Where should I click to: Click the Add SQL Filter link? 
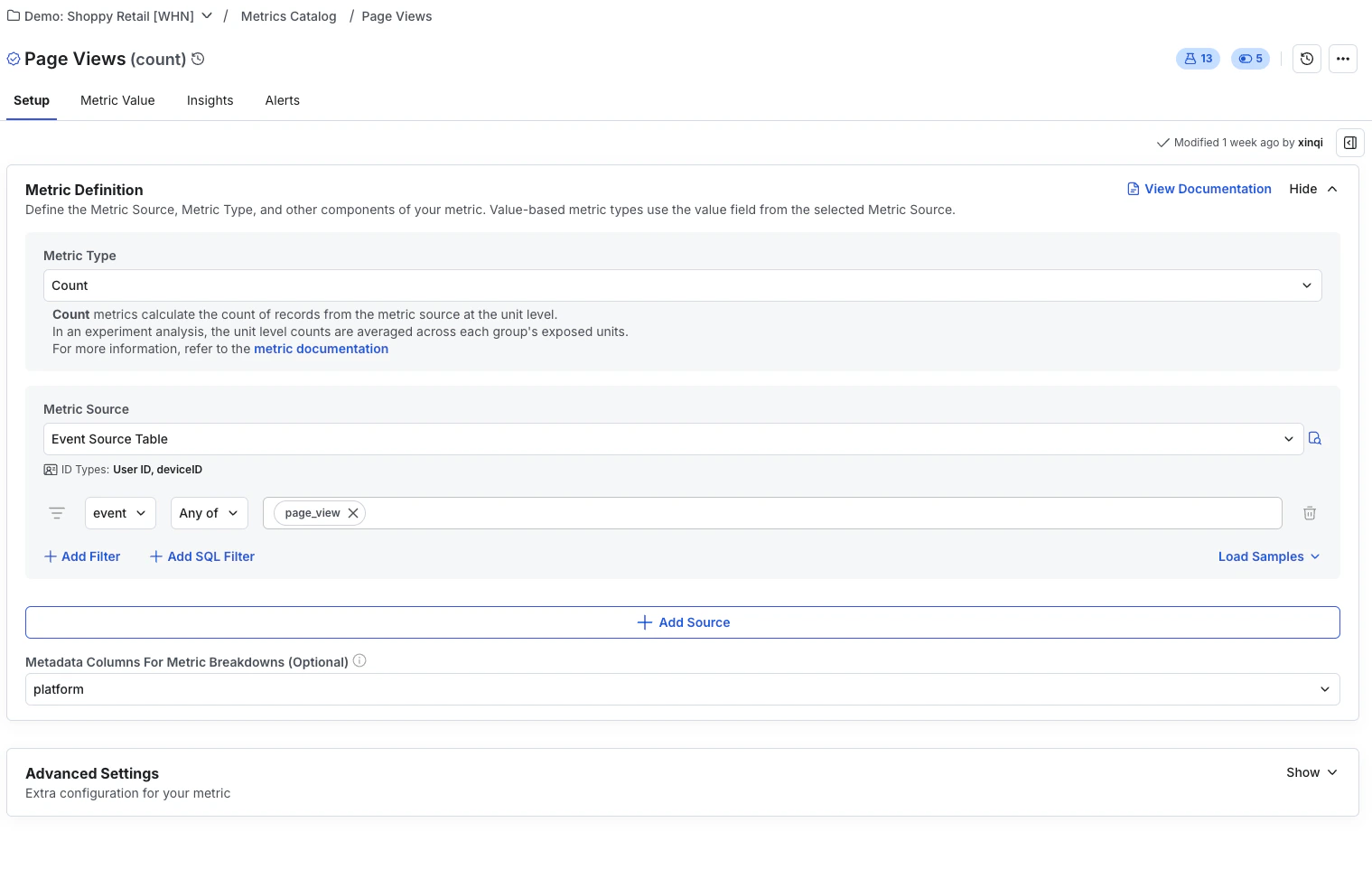(201, 556)
